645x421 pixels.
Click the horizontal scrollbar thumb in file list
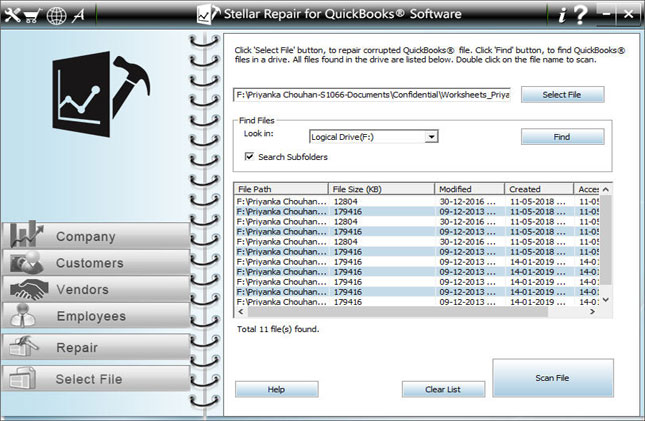(x=397, y=312)
